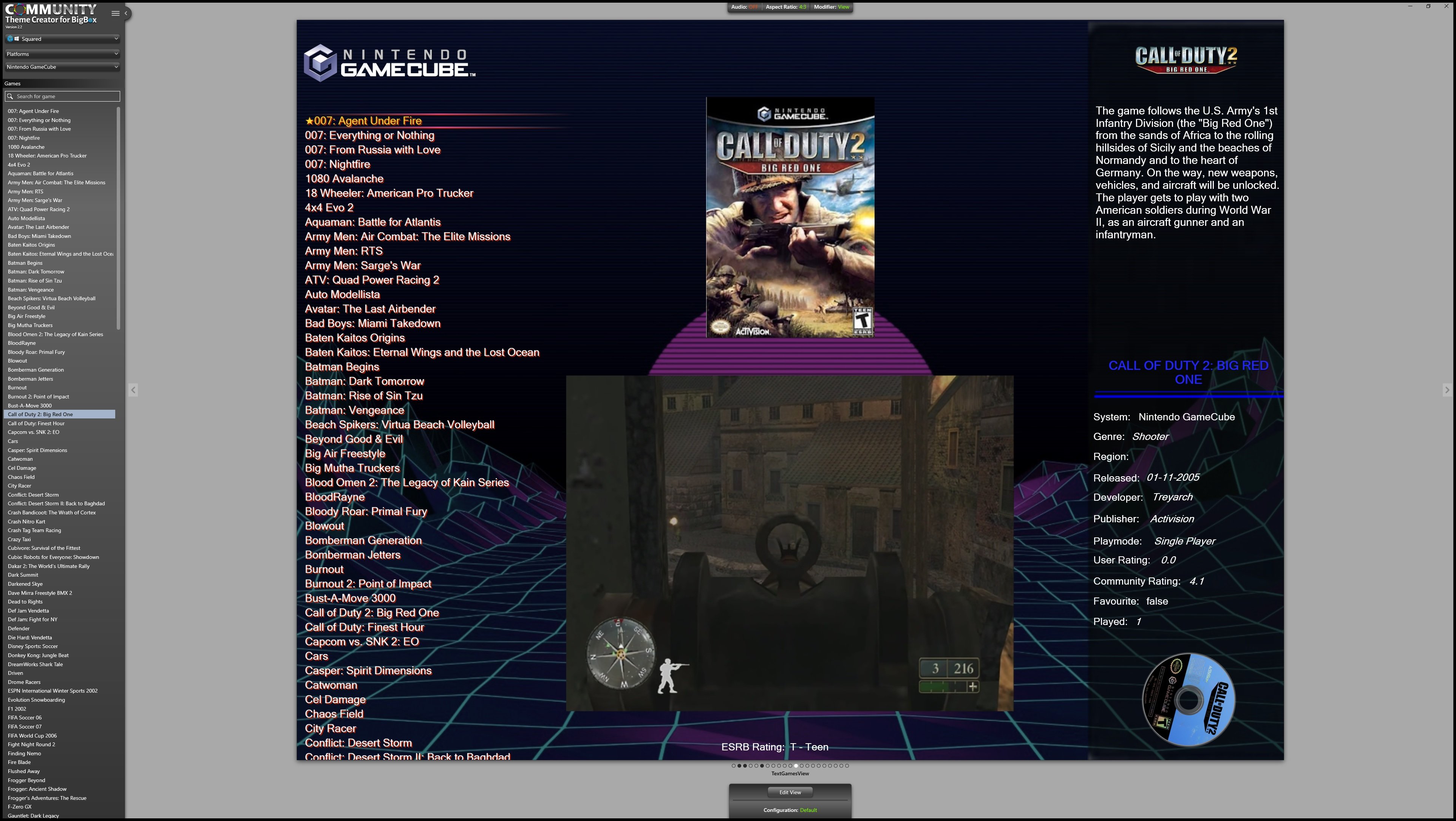
Task: Click starred 007: Agent Under Fire in preview
Action: 363,121
